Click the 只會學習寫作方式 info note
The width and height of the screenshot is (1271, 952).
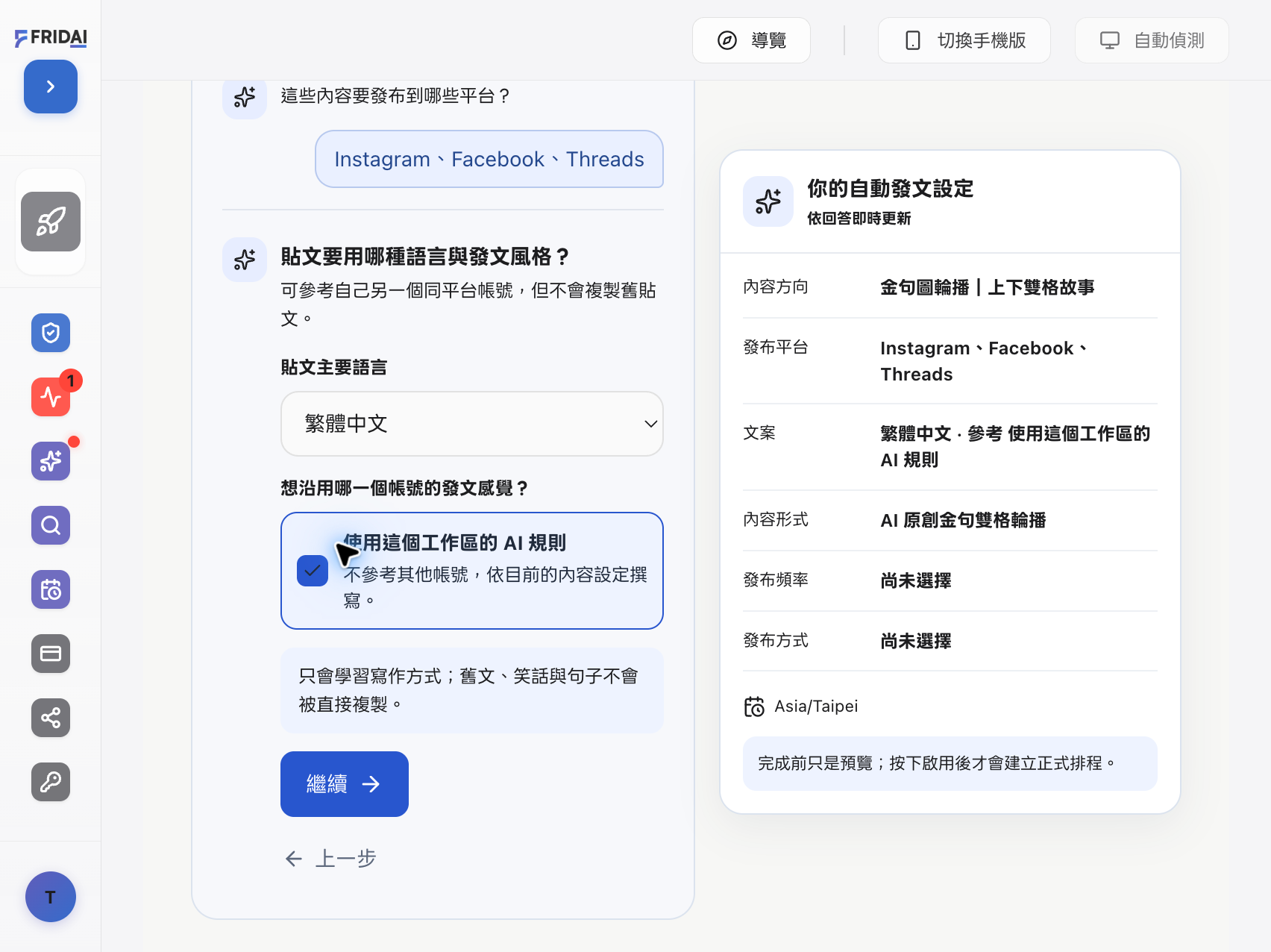(472, 690)
